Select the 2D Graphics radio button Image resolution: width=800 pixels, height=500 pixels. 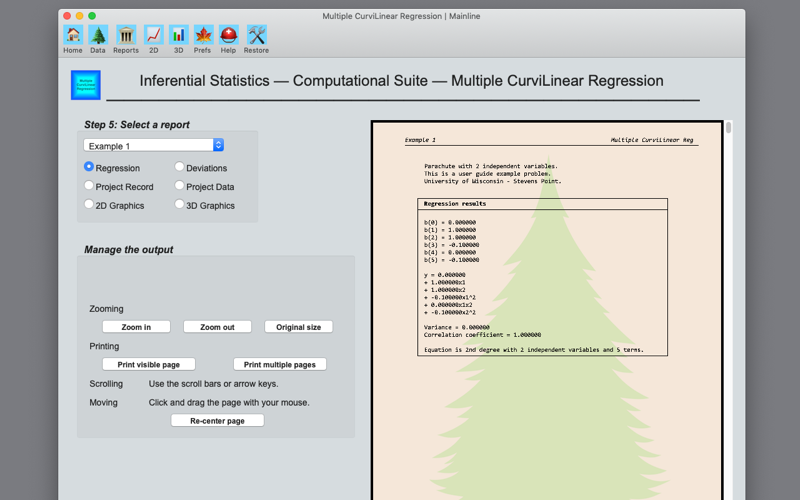click(x=89, y=204)
